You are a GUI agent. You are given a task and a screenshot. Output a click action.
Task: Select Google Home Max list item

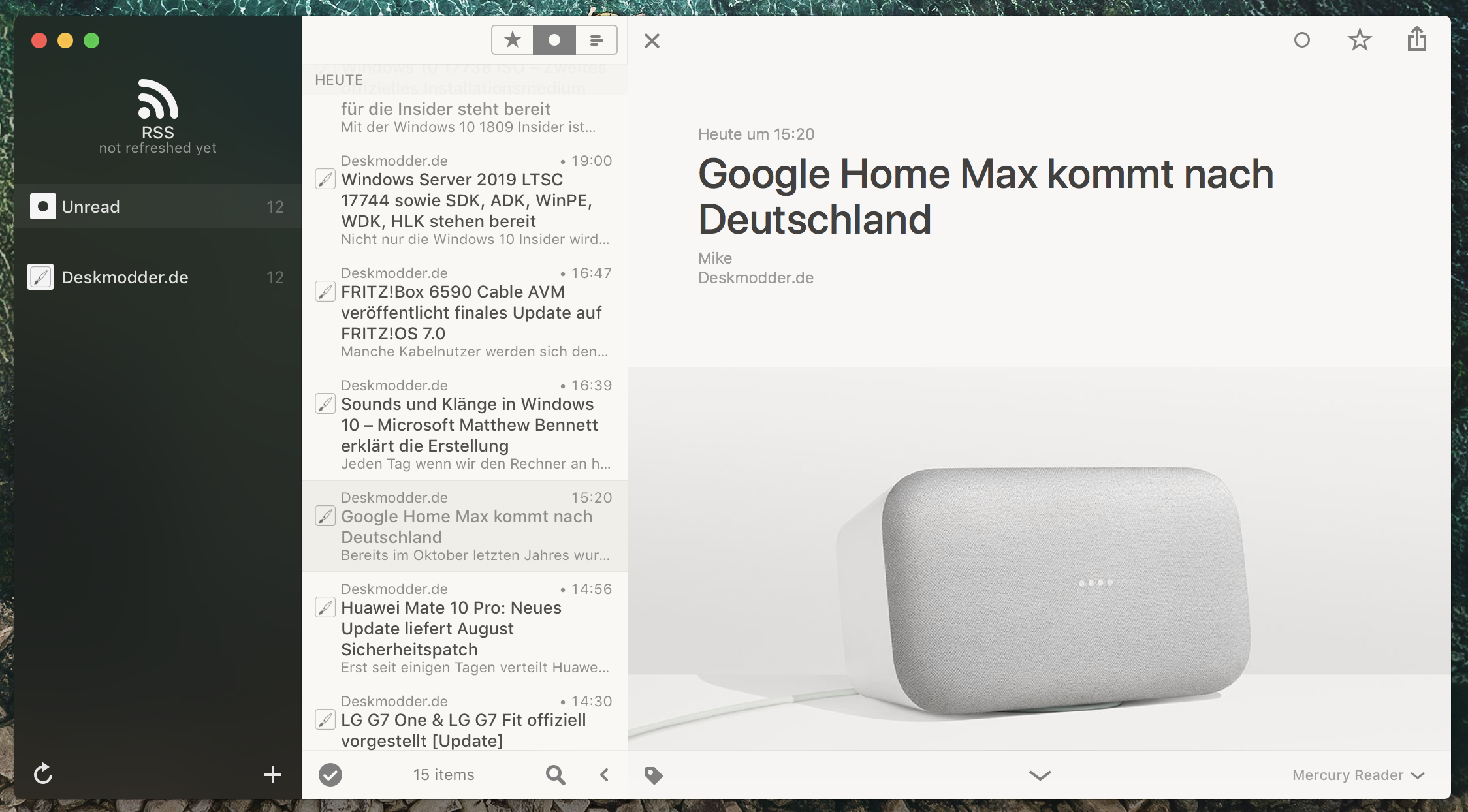(465, 526)
